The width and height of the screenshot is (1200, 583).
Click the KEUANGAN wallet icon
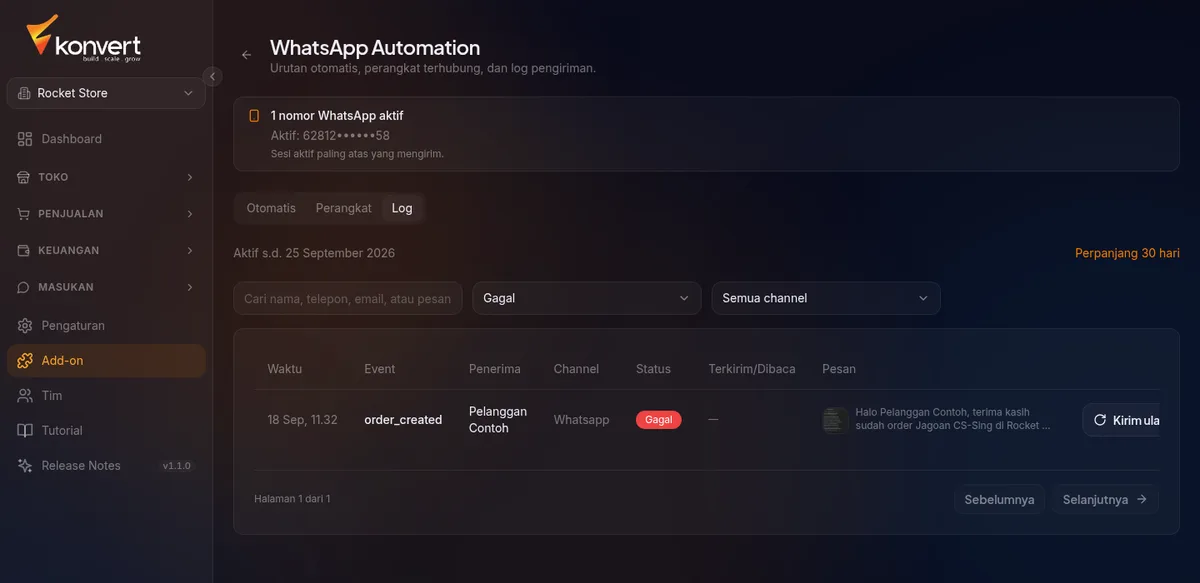[x=25, y=250]
